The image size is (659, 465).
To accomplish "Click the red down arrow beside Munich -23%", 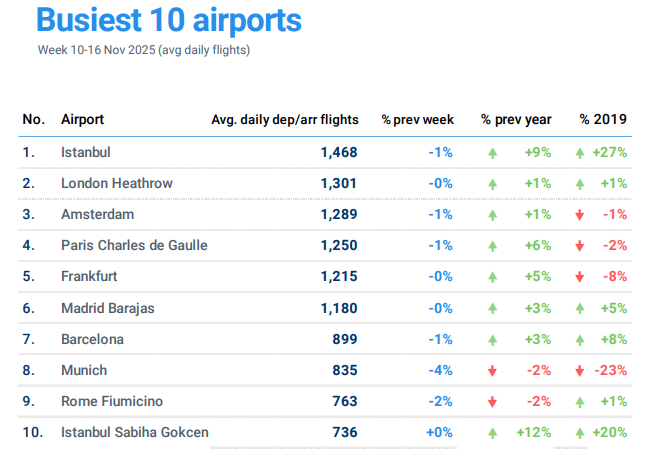I will [x=580, y=370].
